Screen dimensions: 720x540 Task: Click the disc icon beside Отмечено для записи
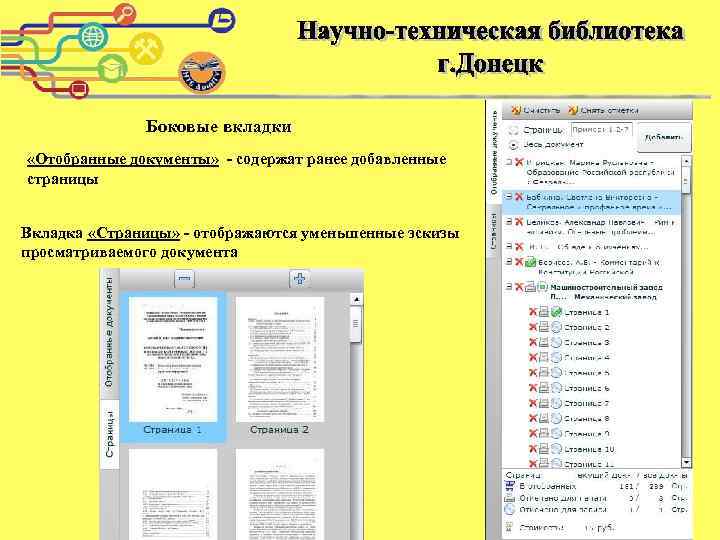coord(510,509)
